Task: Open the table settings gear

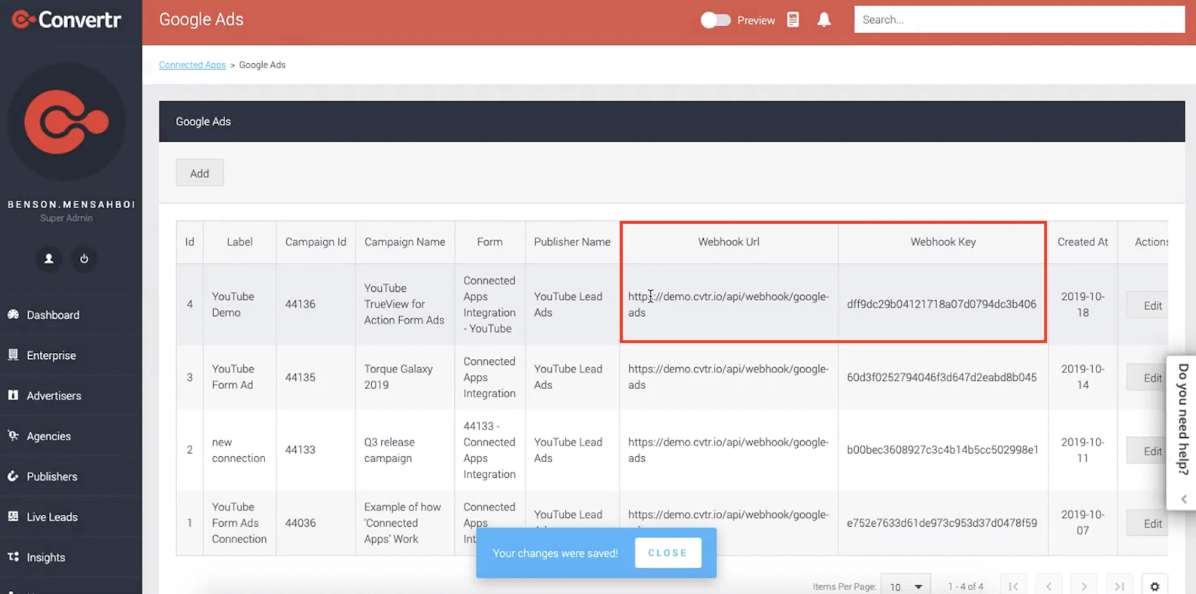Action: pyautogui.click(x=1155, y=586)
